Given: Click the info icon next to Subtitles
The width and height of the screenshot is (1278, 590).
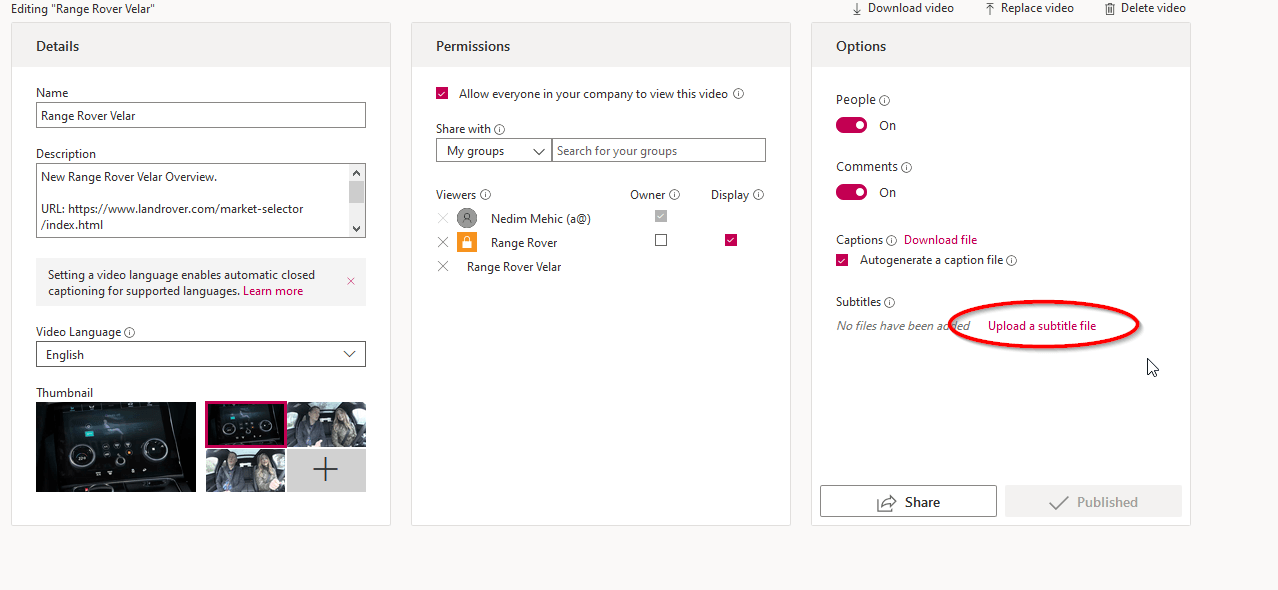Looking at the screenshot, I should tap(889, 303).
